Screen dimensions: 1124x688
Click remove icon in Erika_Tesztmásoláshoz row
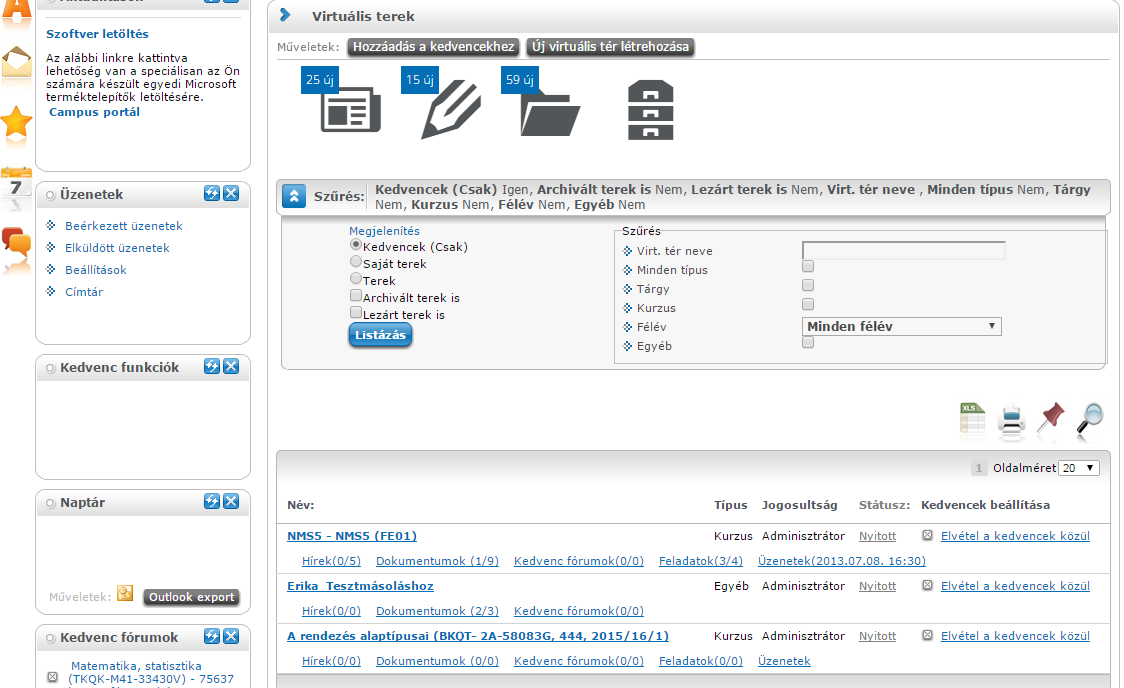tap(928, 586)
